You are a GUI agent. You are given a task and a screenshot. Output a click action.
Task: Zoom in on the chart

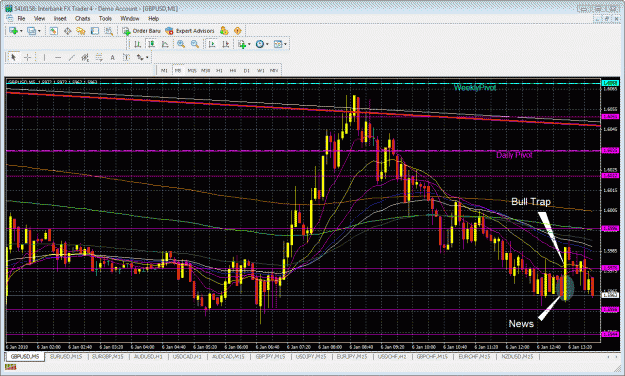coord(181,44)
